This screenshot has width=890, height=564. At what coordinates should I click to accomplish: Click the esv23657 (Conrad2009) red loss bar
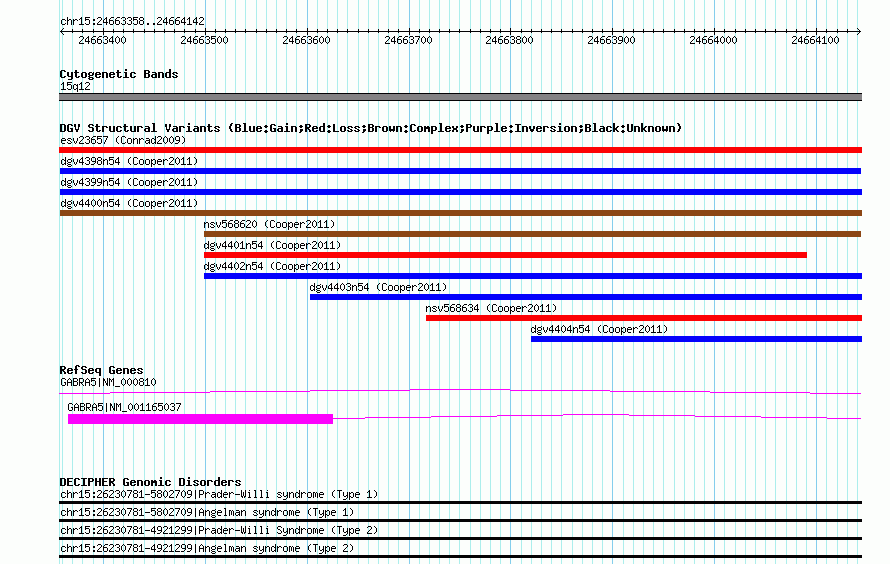coord(460,150)
